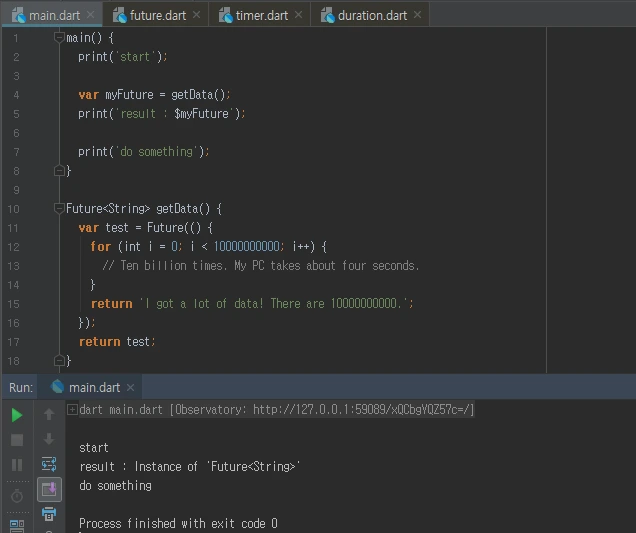Click console line 'result : Instance of'
Viewport: 636px width, 533px height.
[x=138, y=466]
